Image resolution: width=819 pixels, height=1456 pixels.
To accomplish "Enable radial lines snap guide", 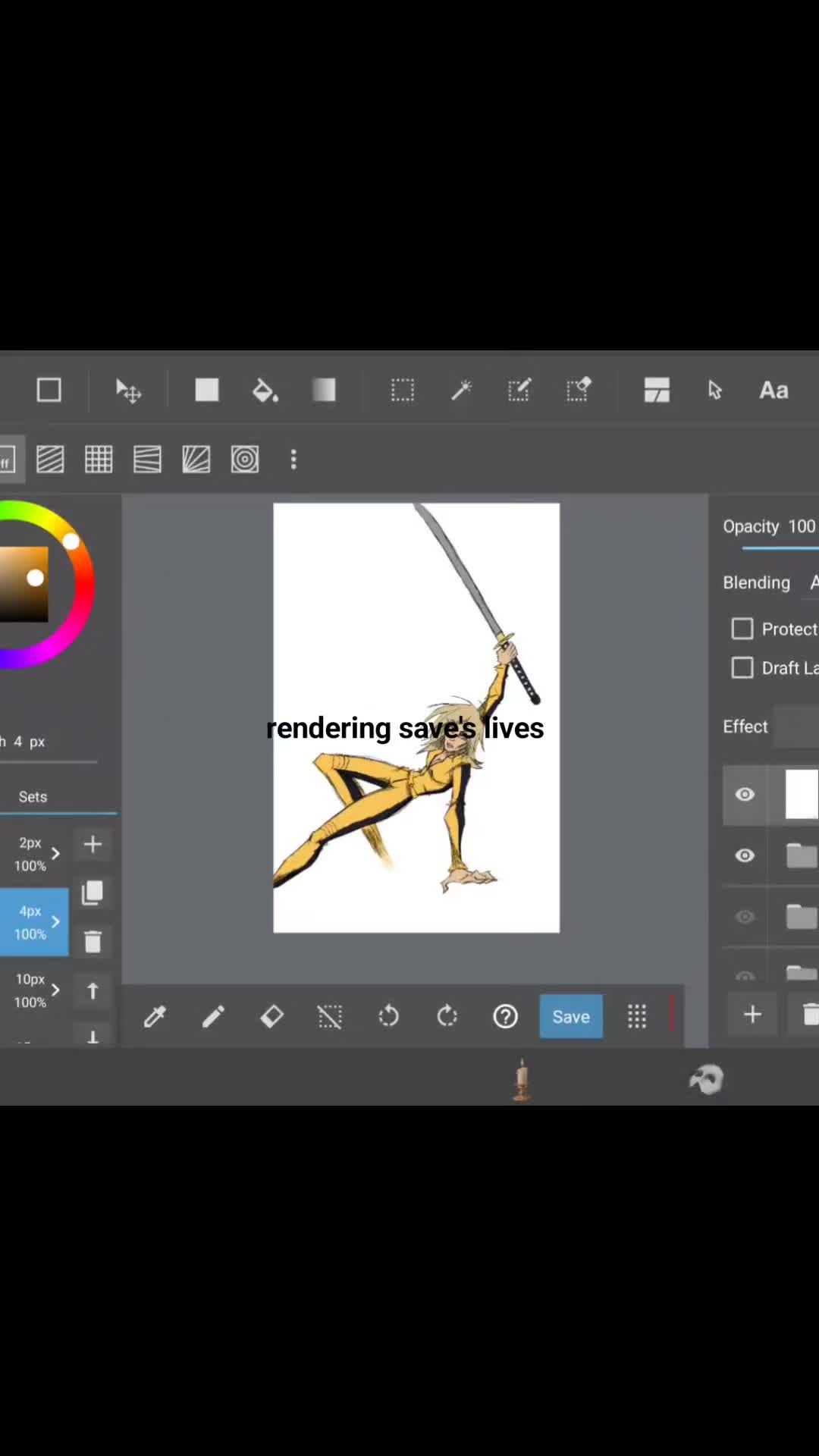I will (196, 460).
